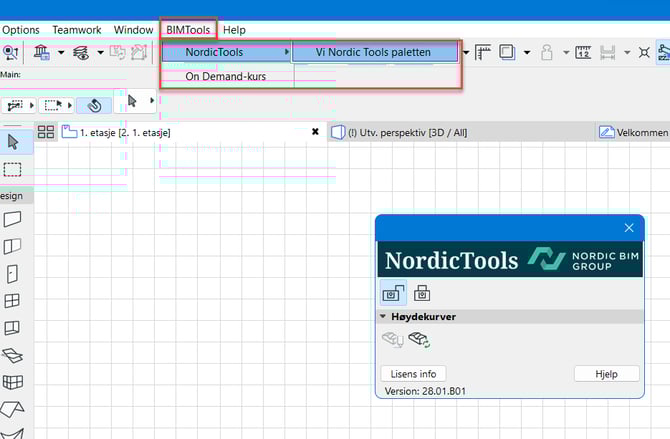Open the dropdown next to the trace reference icon
Image resolution: width=670 pixels, height=439 pixels.
pos(527,53)
